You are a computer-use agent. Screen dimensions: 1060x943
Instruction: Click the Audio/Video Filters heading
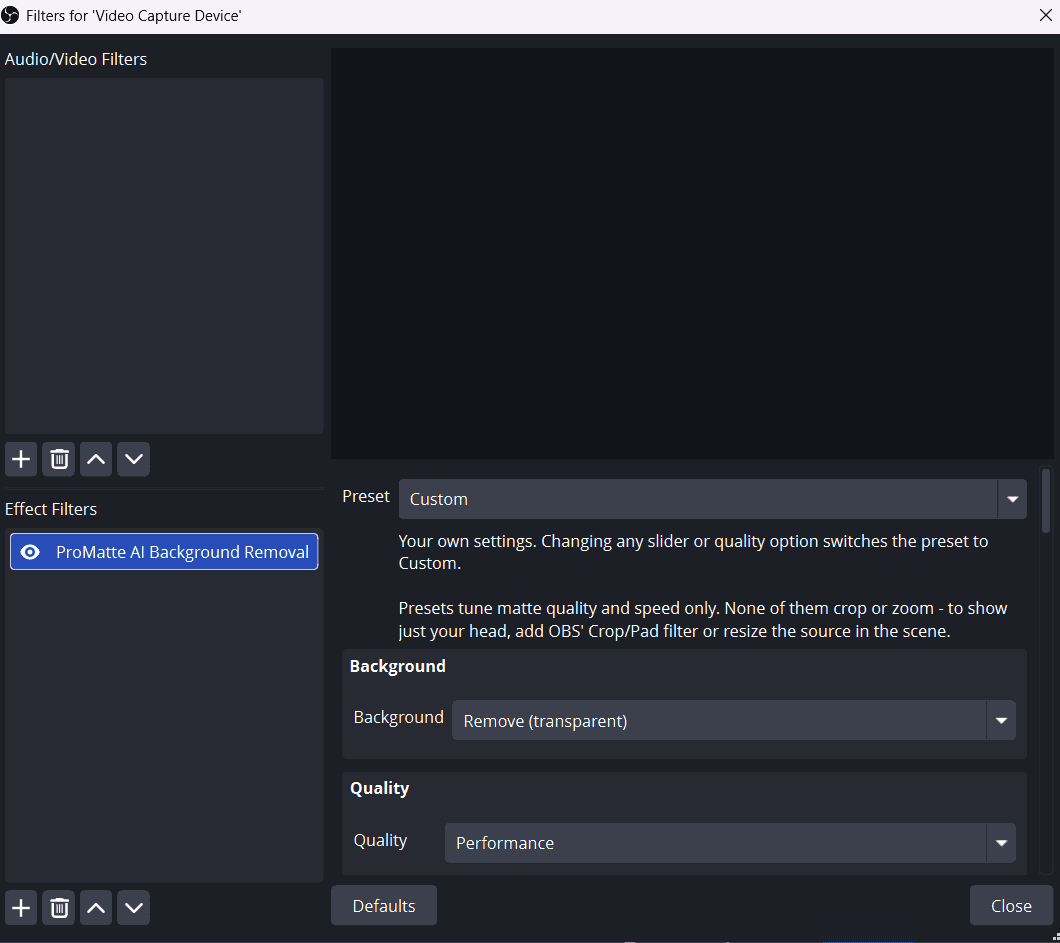click(x=76, y=59)
